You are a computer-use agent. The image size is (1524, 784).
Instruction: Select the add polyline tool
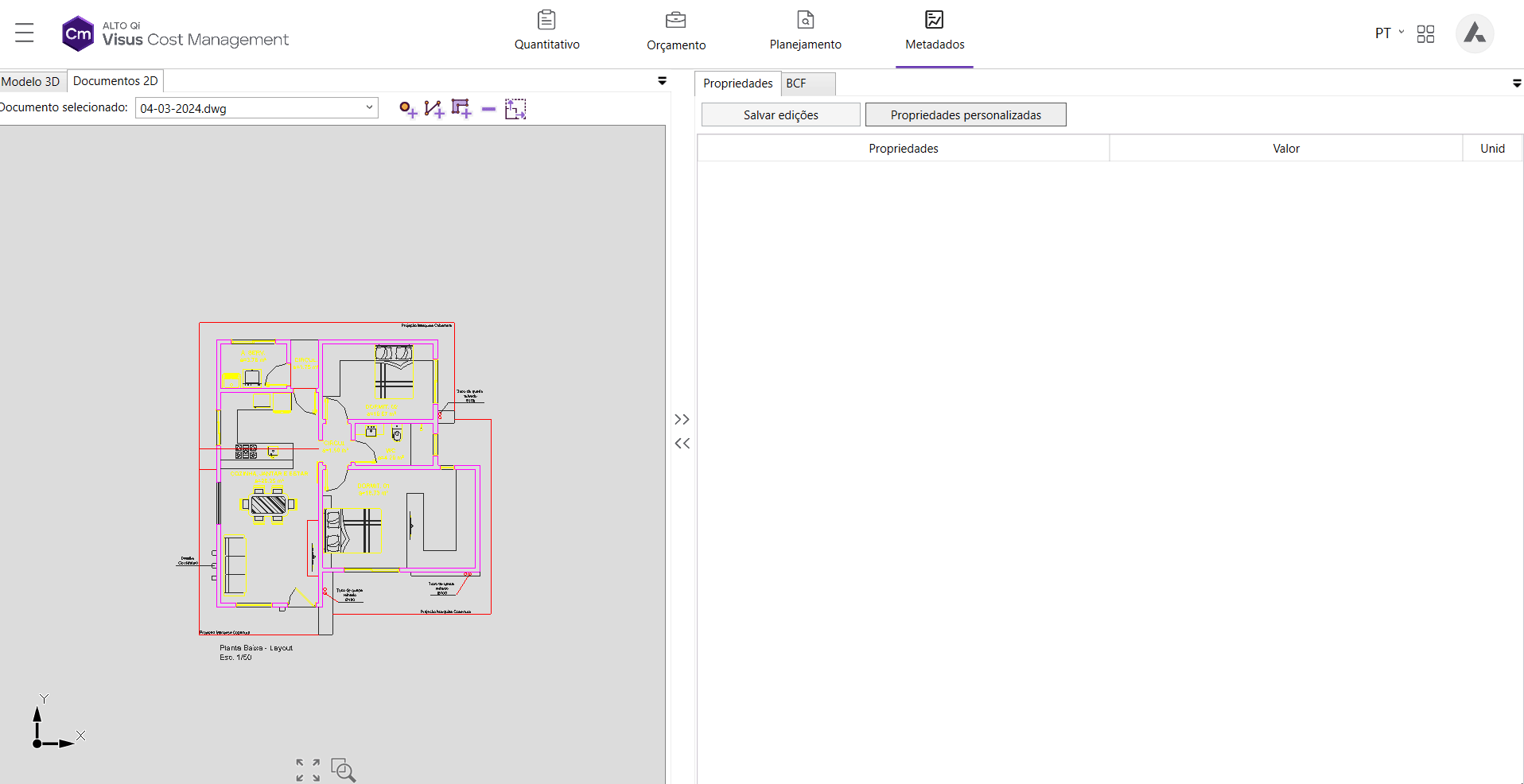click(434, 109)
